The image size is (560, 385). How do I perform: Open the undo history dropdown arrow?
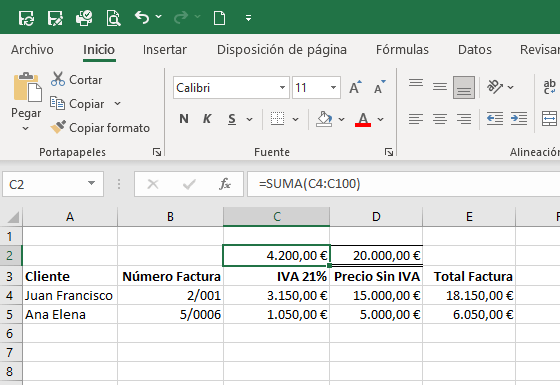[159, 16]
